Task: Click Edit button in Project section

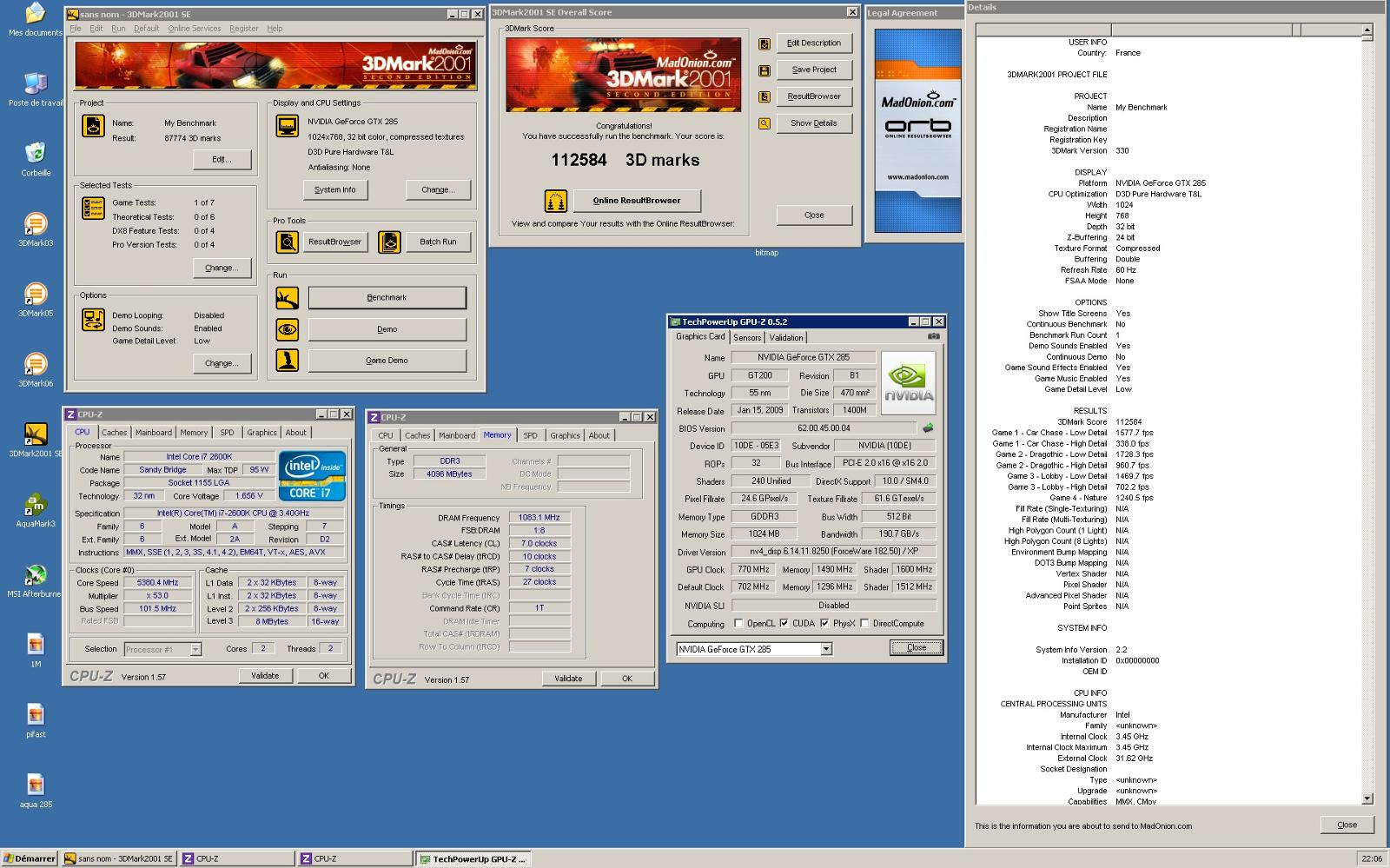Action: pos(222,160)
